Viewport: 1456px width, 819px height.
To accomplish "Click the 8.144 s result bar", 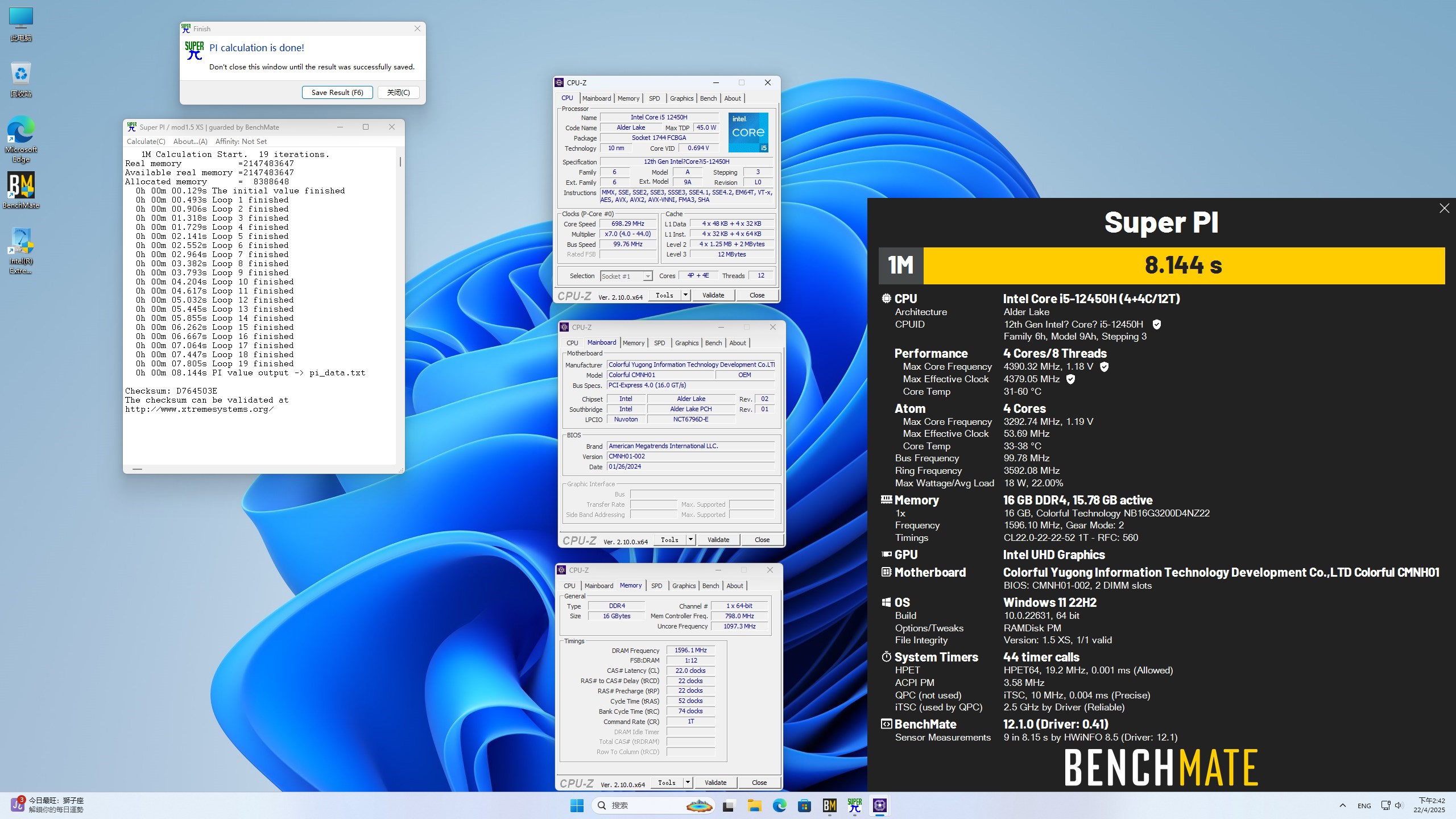I will 1184,266.
